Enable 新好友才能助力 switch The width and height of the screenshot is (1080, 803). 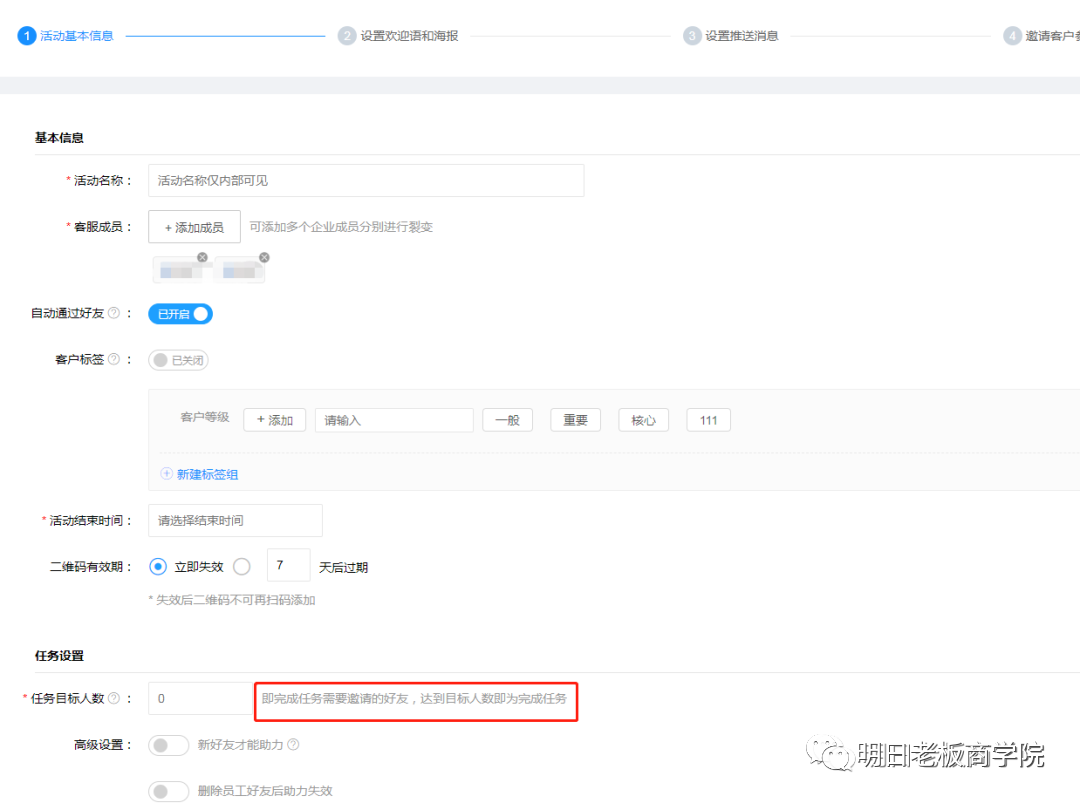169,745
